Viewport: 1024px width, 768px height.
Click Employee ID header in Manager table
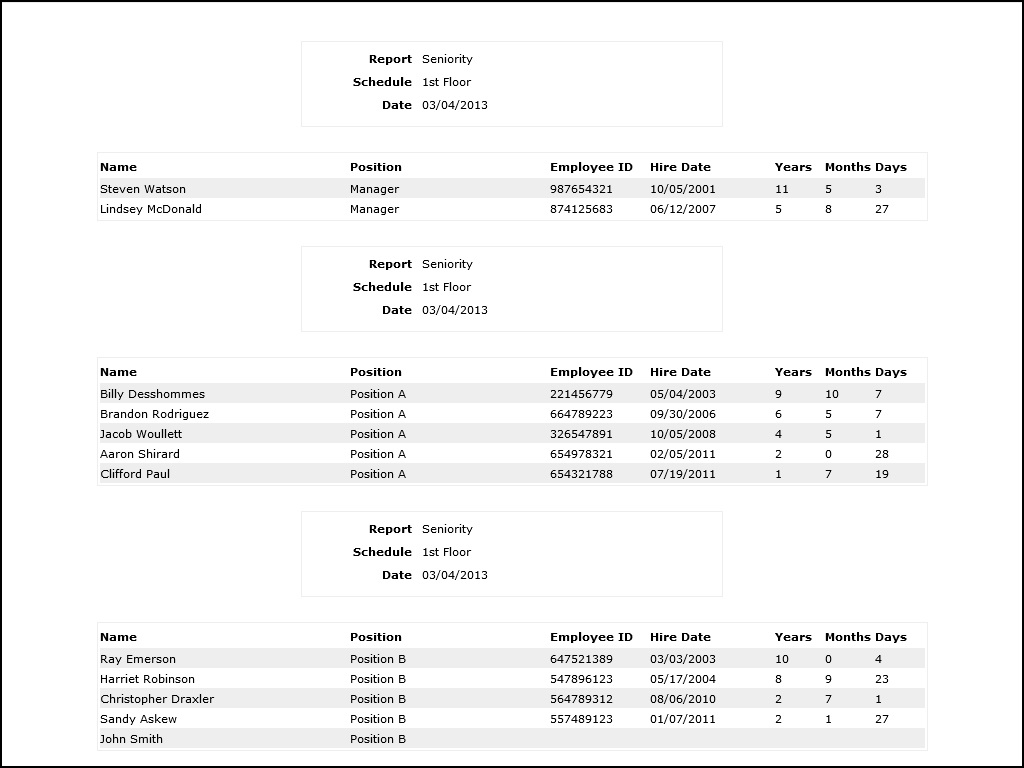pyautogui.click(x=591, y=167)
